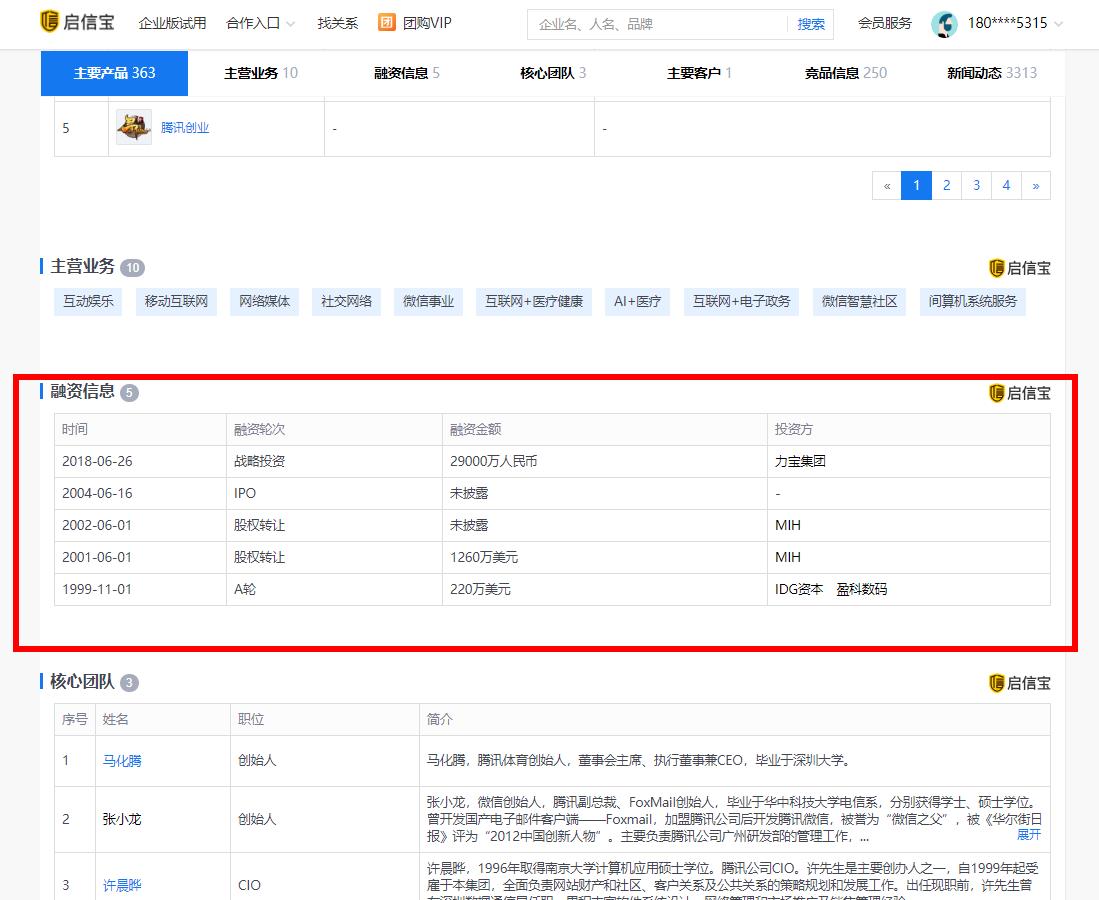Viewport: 1099px width, 900px height.
Task: Go to page 2 of products
Action: pyautogui.click(x=946, y=185)
